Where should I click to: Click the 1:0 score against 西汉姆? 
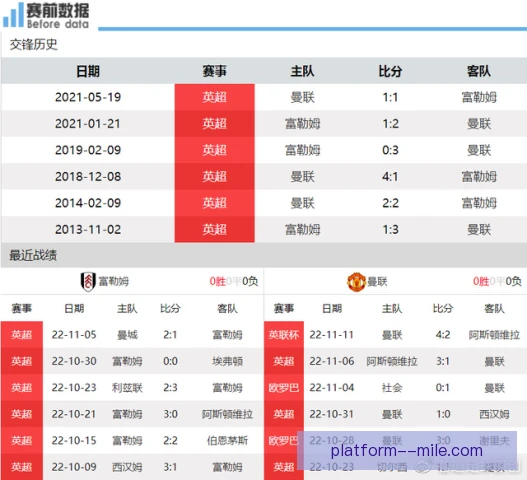click(443, 414)
